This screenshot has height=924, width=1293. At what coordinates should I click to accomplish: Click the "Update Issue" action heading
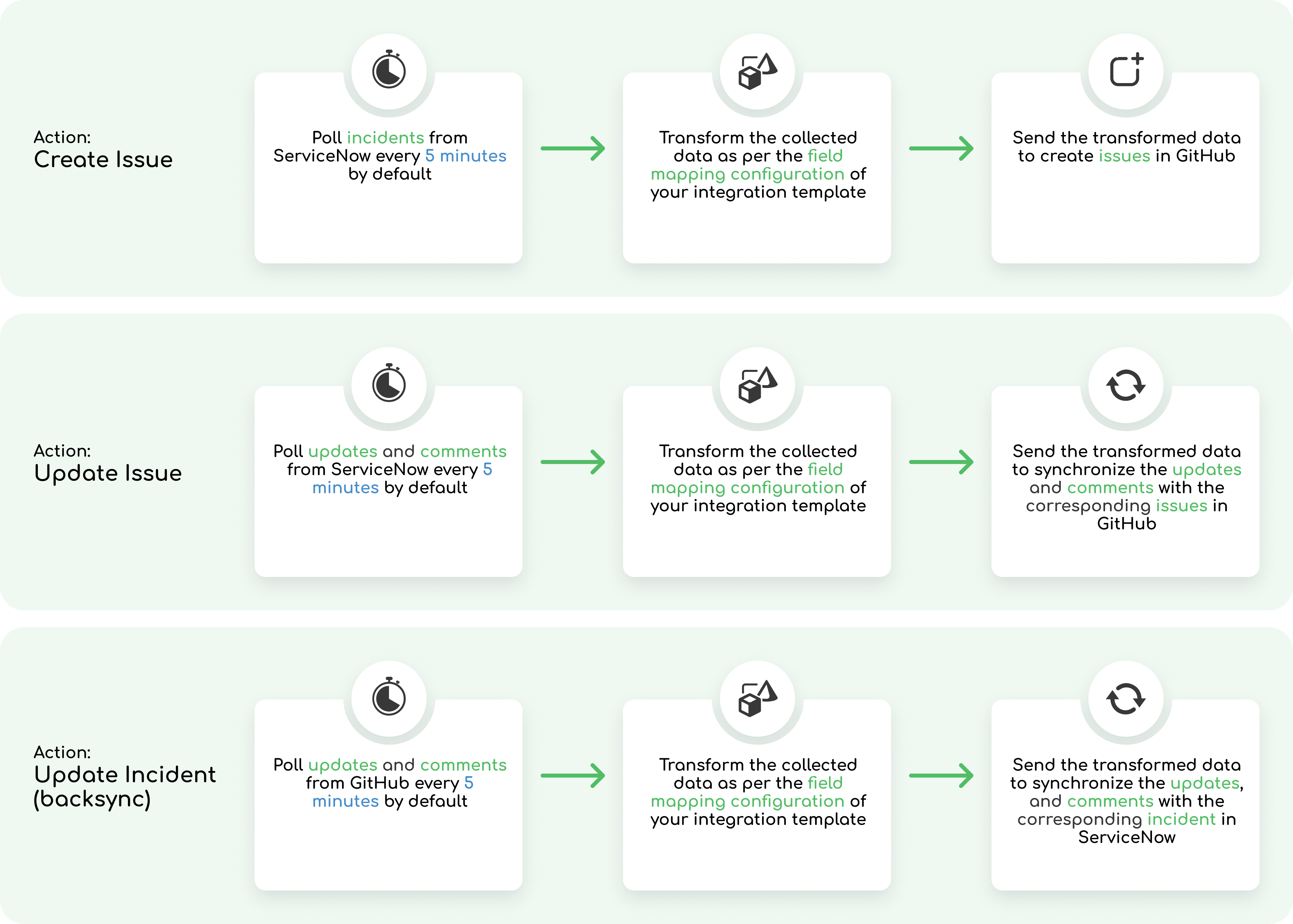(108, 473)
